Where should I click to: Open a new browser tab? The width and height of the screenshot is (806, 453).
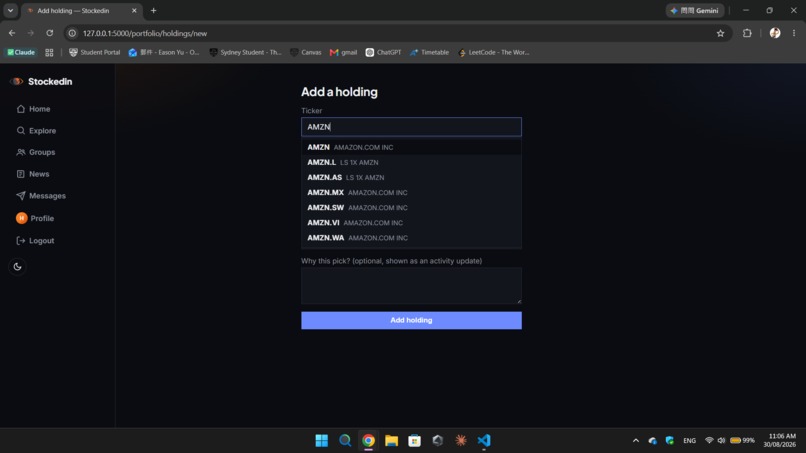pos(153,10)
